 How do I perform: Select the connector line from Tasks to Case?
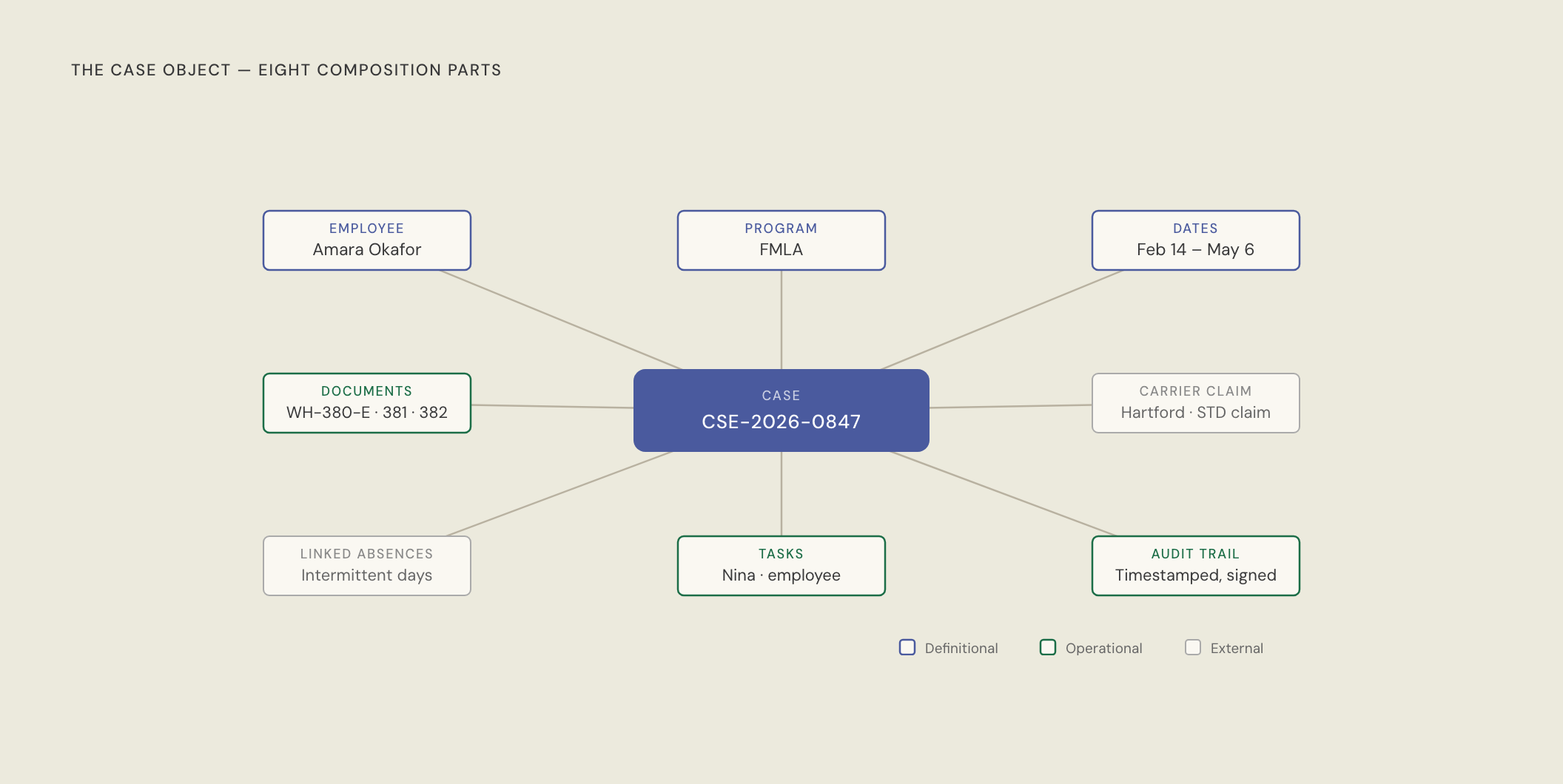[781, 493]
